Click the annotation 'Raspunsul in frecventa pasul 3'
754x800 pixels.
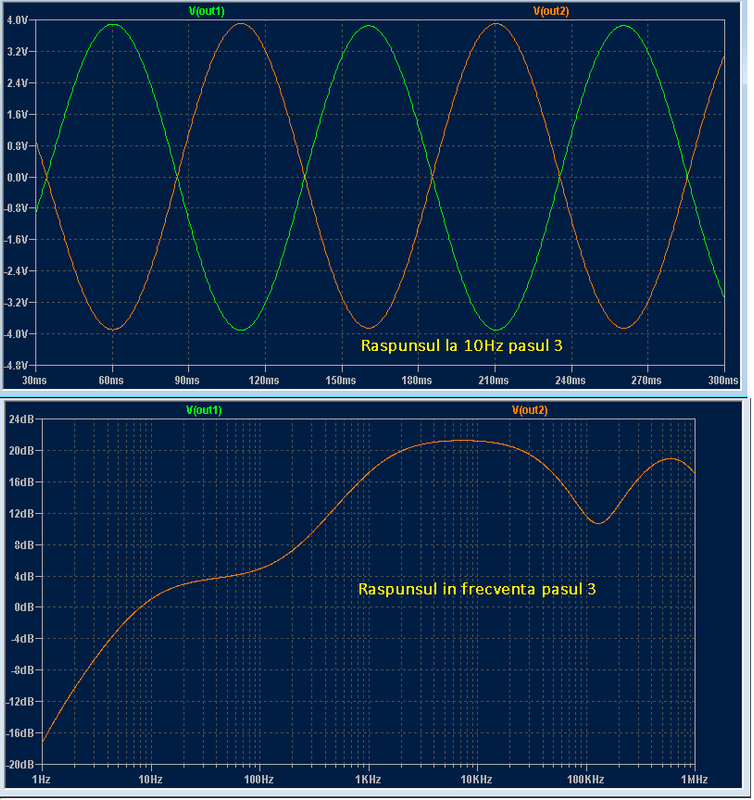point(477,589)
